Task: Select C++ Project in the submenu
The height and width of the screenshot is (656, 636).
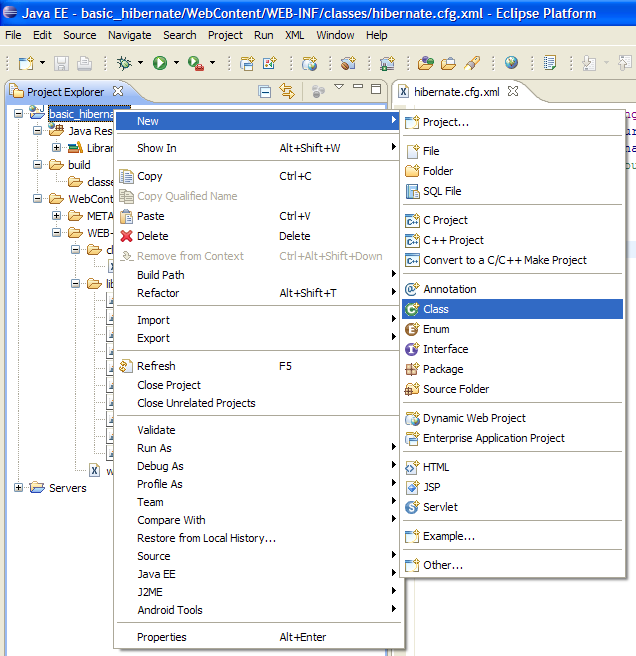Action: pos(512,240)
